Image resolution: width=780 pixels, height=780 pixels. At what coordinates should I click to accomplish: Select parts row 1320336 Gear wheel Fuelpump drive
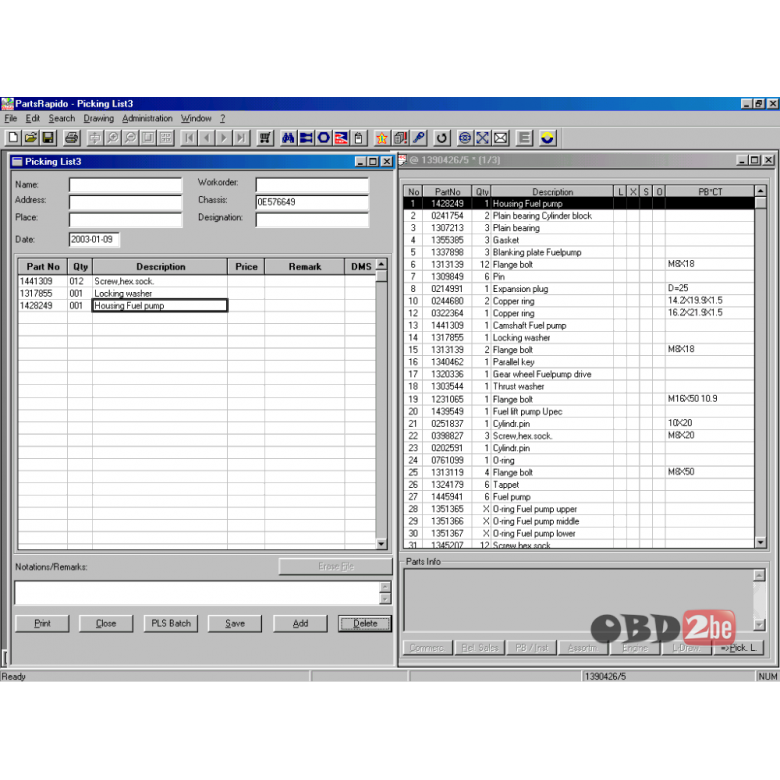[x=579, y=374]
